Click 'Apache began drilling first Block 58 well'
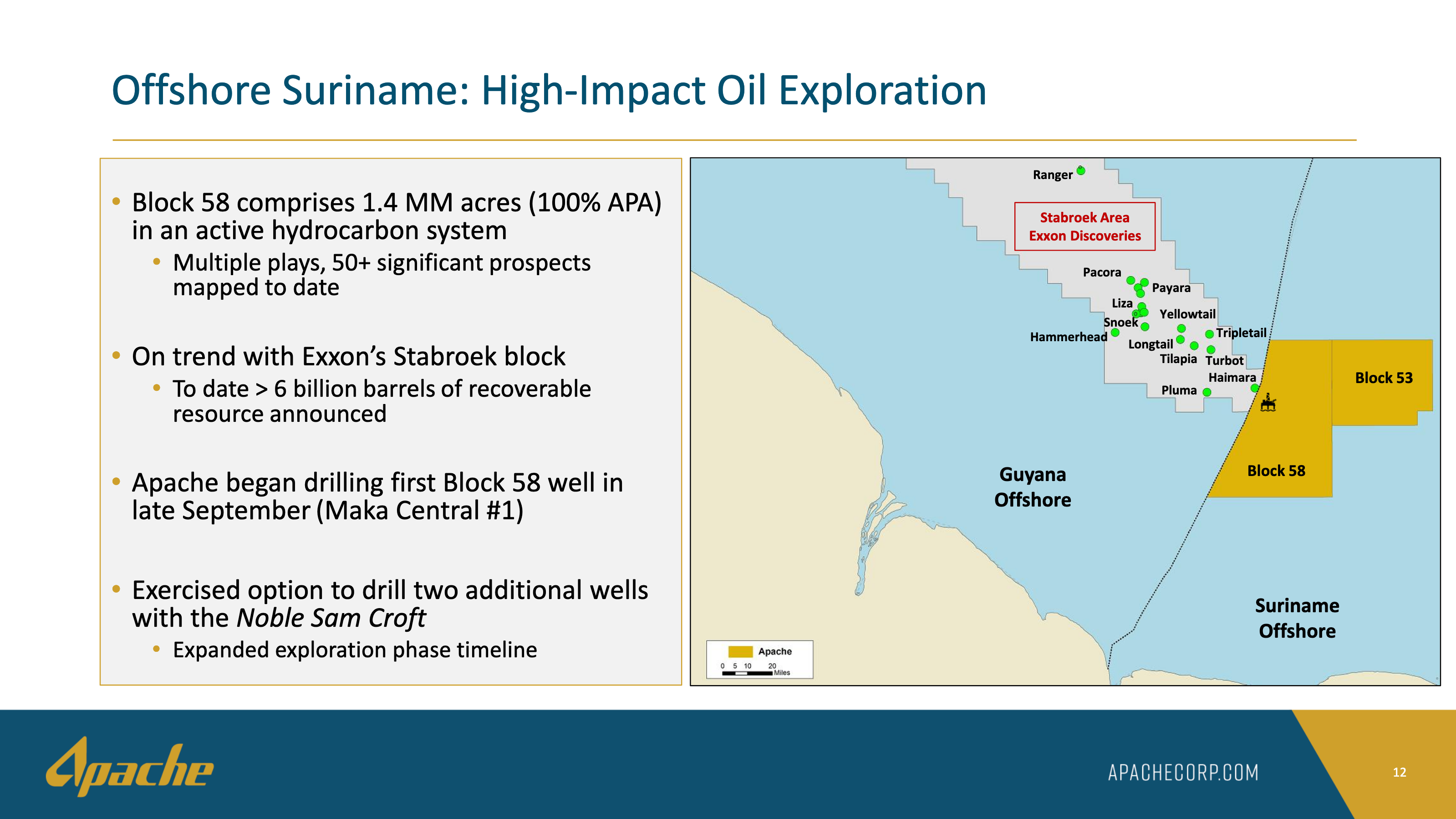Image resolution: width=1456 pixels, height=819 pixels. (x=377, y=497)
